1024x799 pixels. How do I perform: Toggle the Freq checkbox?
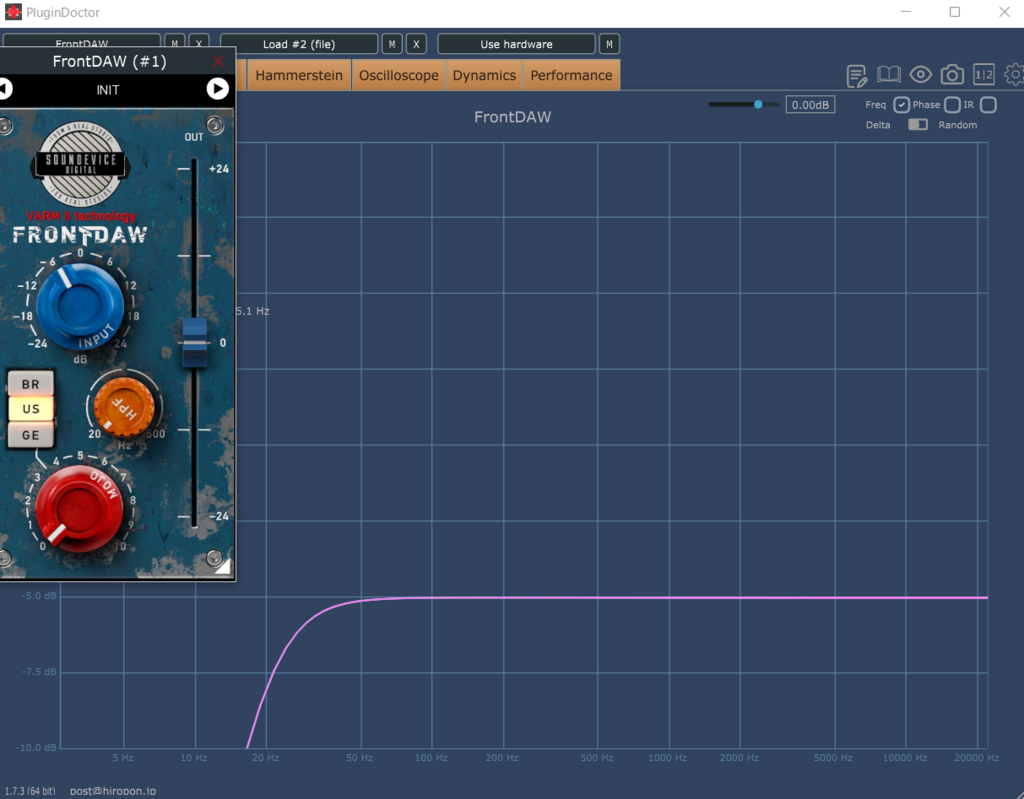click(901, 105)
